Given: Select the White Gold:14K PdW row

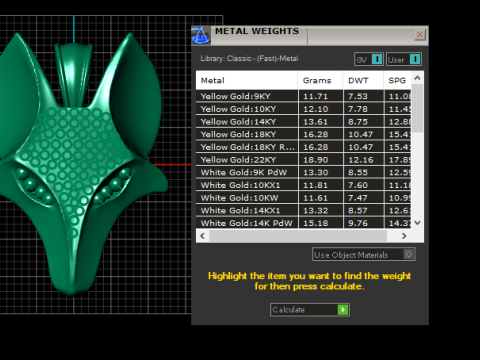Looking at the screenshot, I should [303, 223].
